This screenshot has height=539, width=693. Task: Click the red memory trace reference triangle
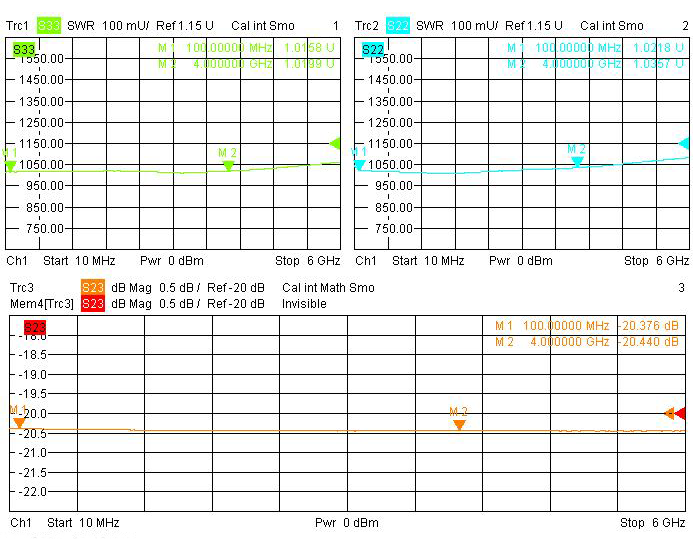[x=680, y=413]
